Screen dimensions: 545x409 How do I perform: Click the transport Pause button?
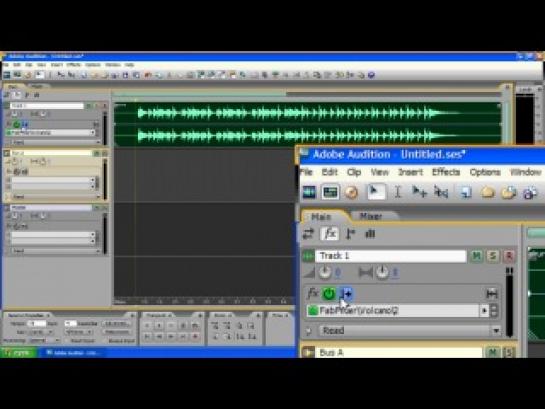coord(171,326)
